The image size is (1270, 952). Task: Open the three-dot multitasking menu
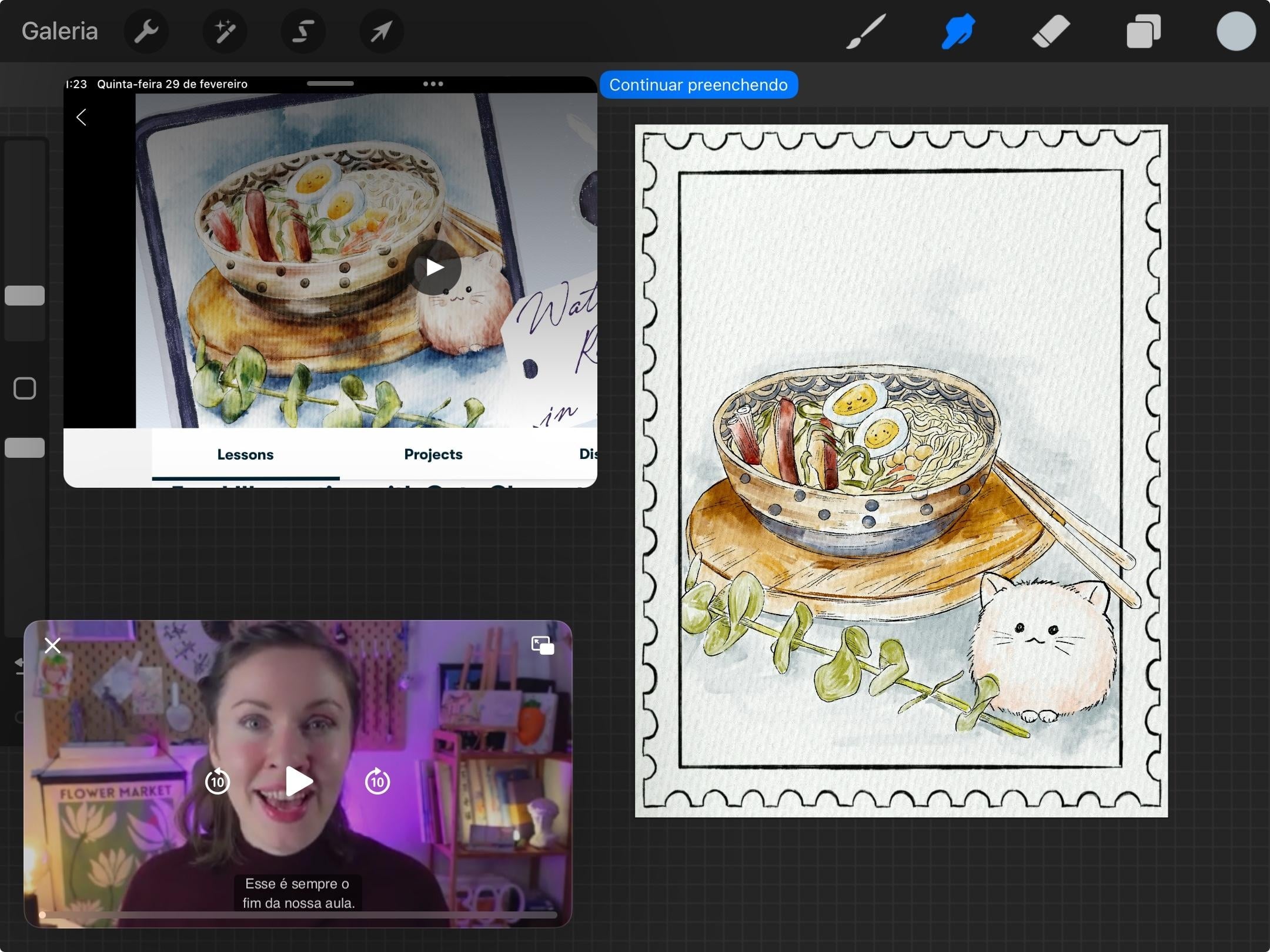tap(433, 84)
